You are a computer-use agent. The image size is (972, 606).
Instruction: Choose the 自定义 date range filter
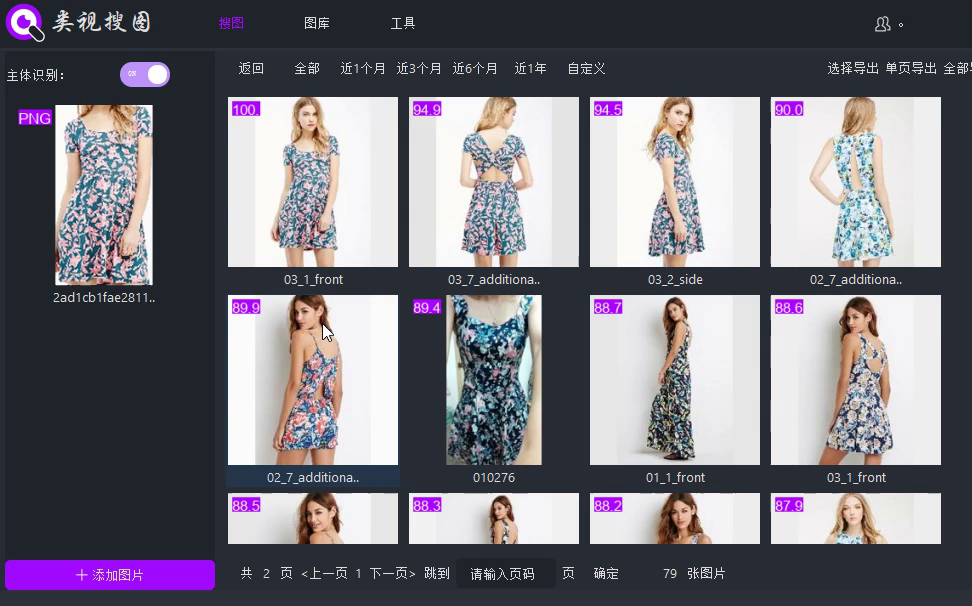click(x=586, y=68)
